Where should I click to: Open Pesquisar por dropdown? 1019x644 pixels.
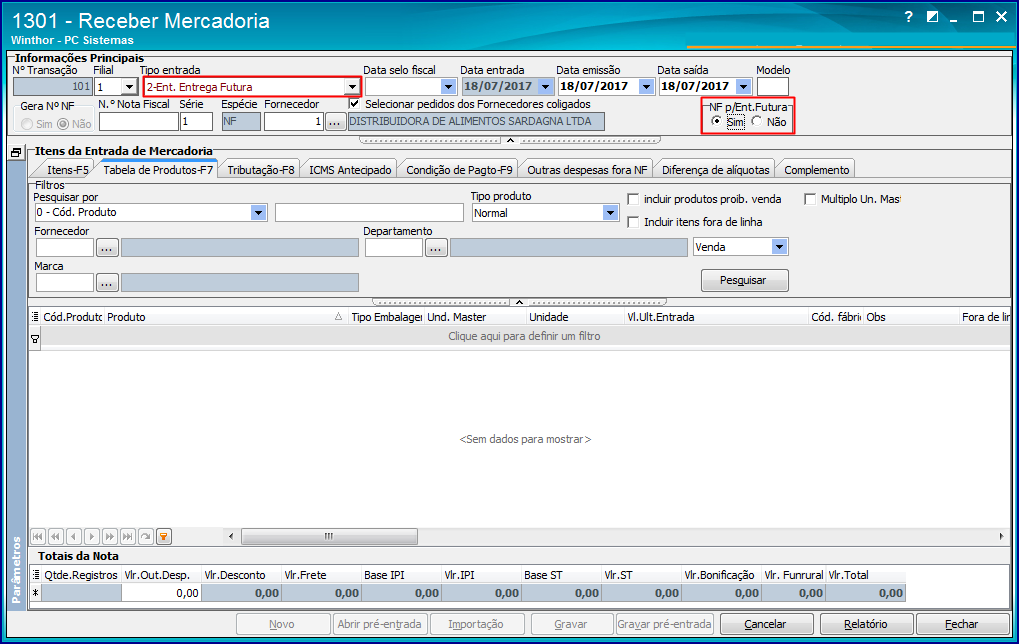point(259,213)
